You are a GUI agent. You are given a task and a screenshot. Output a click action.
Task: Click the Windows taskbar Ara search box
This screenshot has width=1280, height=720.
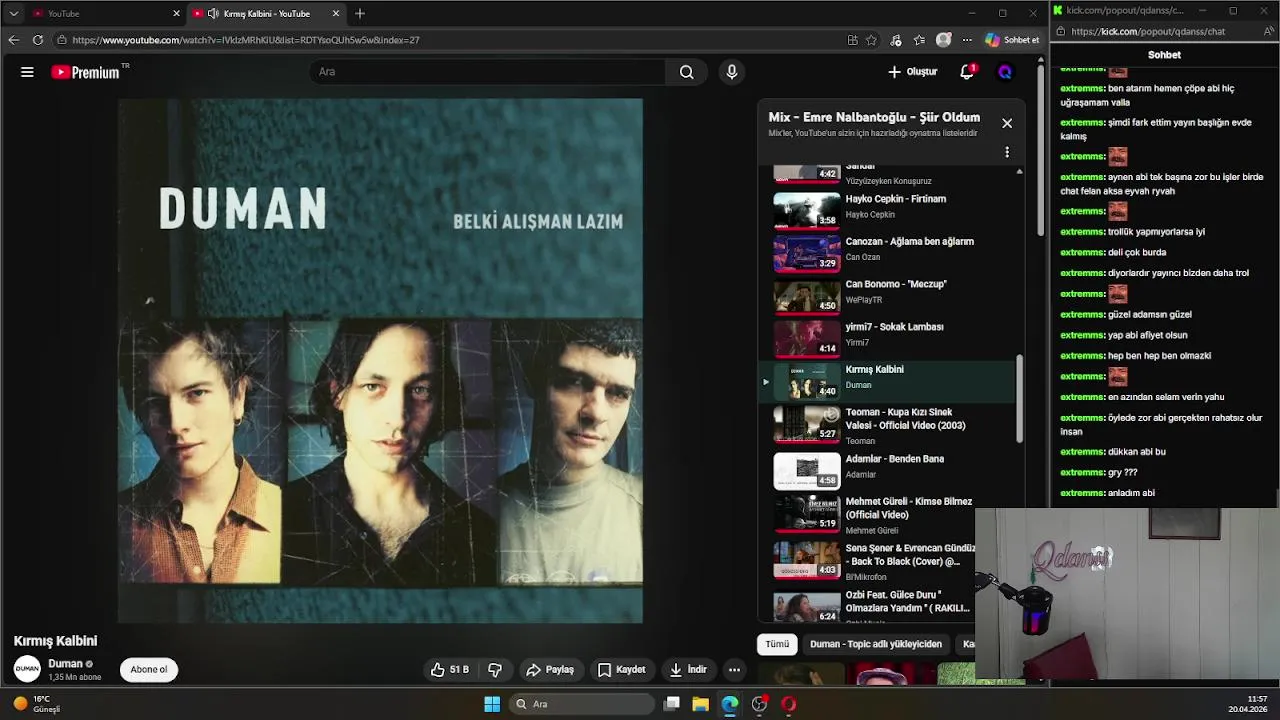pos(582,704)
